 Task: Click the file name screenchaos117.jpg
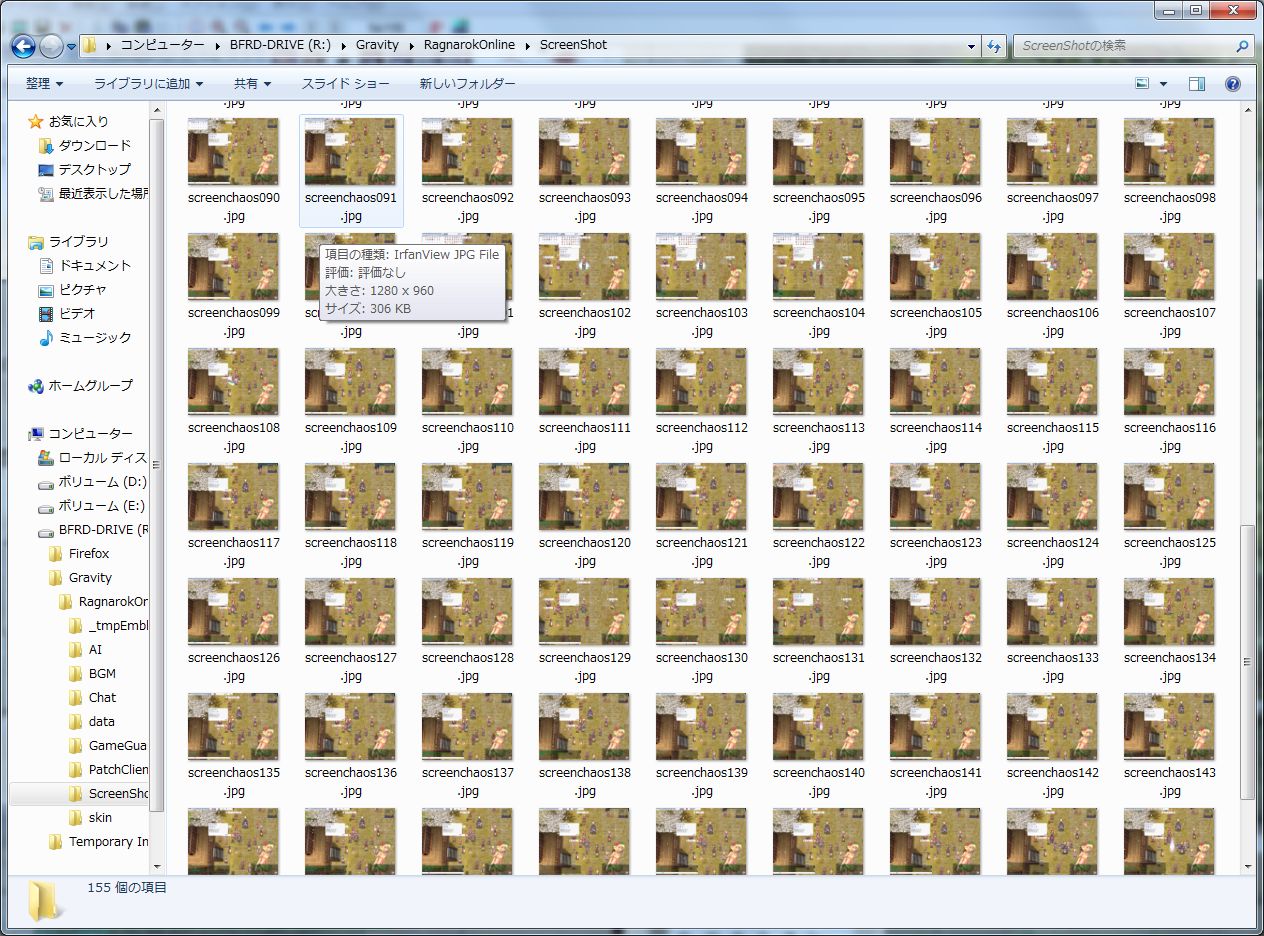coord(234,552)
